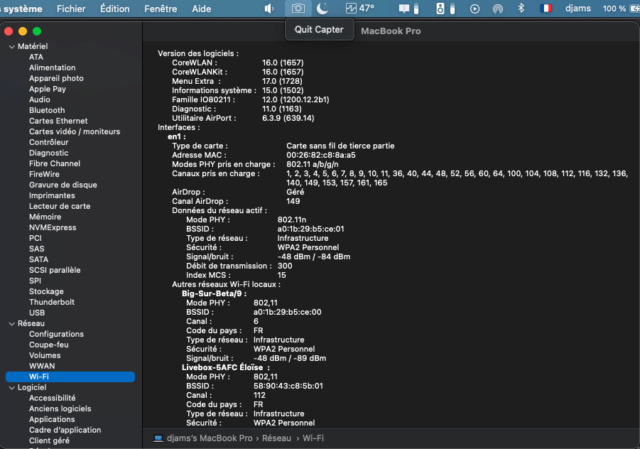Open the Fenêtre menu
This screenshot has height=449, width=640.
tap(160, 9)
